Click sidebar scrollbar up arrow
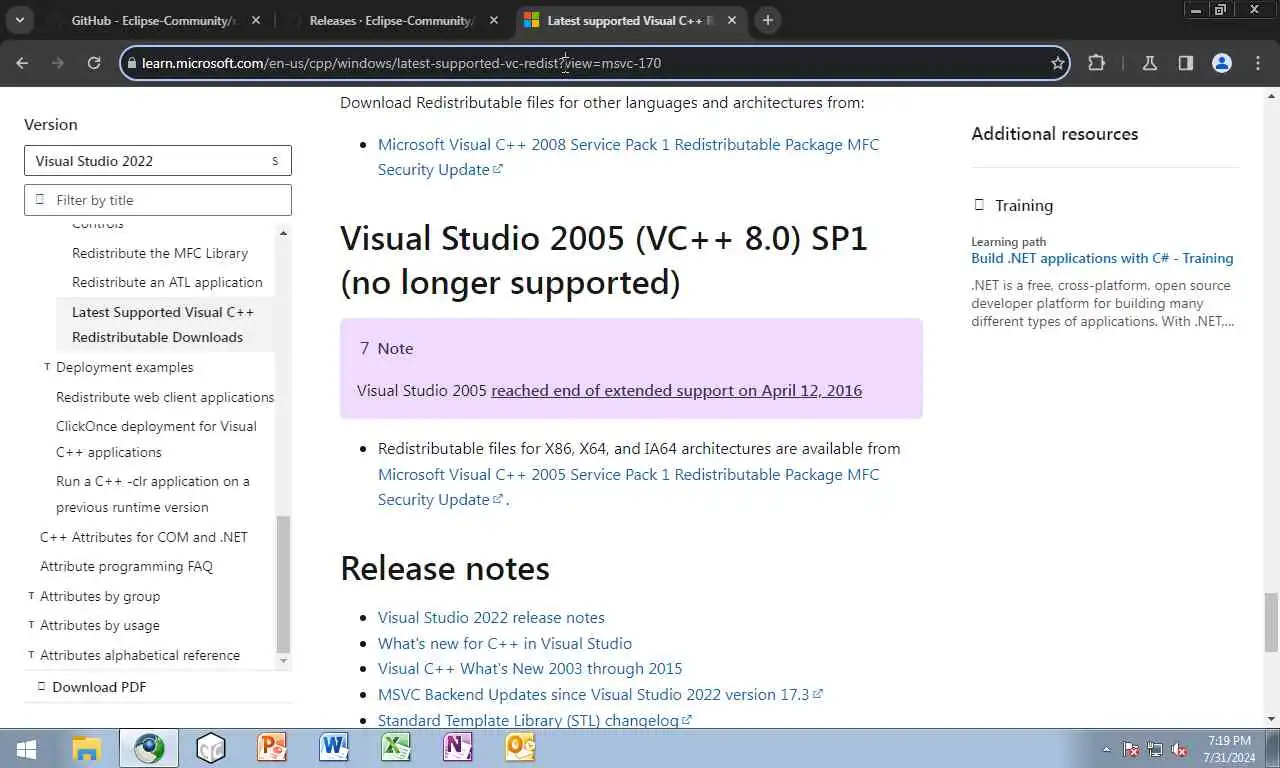1280x768 pixels. point(283,233)
